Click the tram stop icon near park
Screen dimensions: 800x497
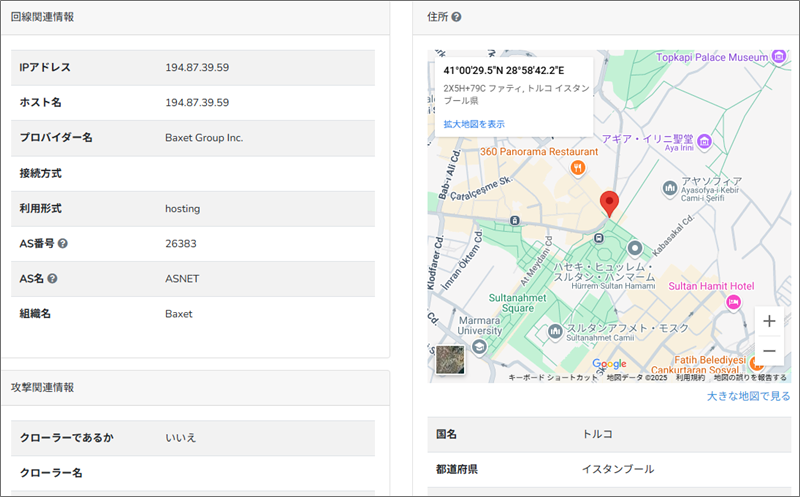[x=599, y=238]
